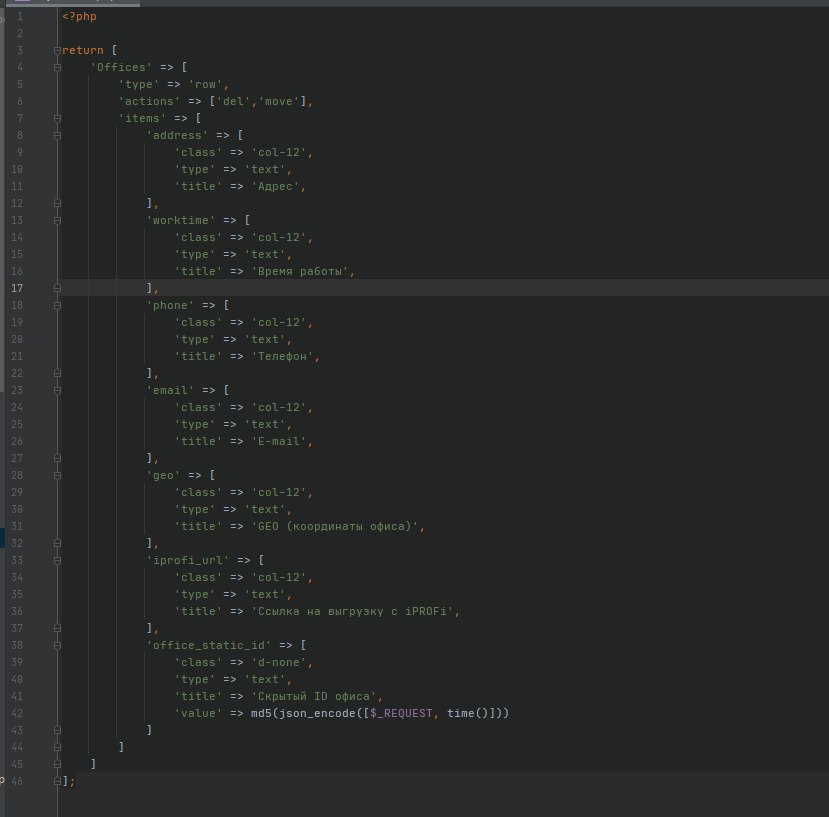Screen dimensions: 829x817
Task: Click the 'return' keyword
Action: tap(83, 50)
